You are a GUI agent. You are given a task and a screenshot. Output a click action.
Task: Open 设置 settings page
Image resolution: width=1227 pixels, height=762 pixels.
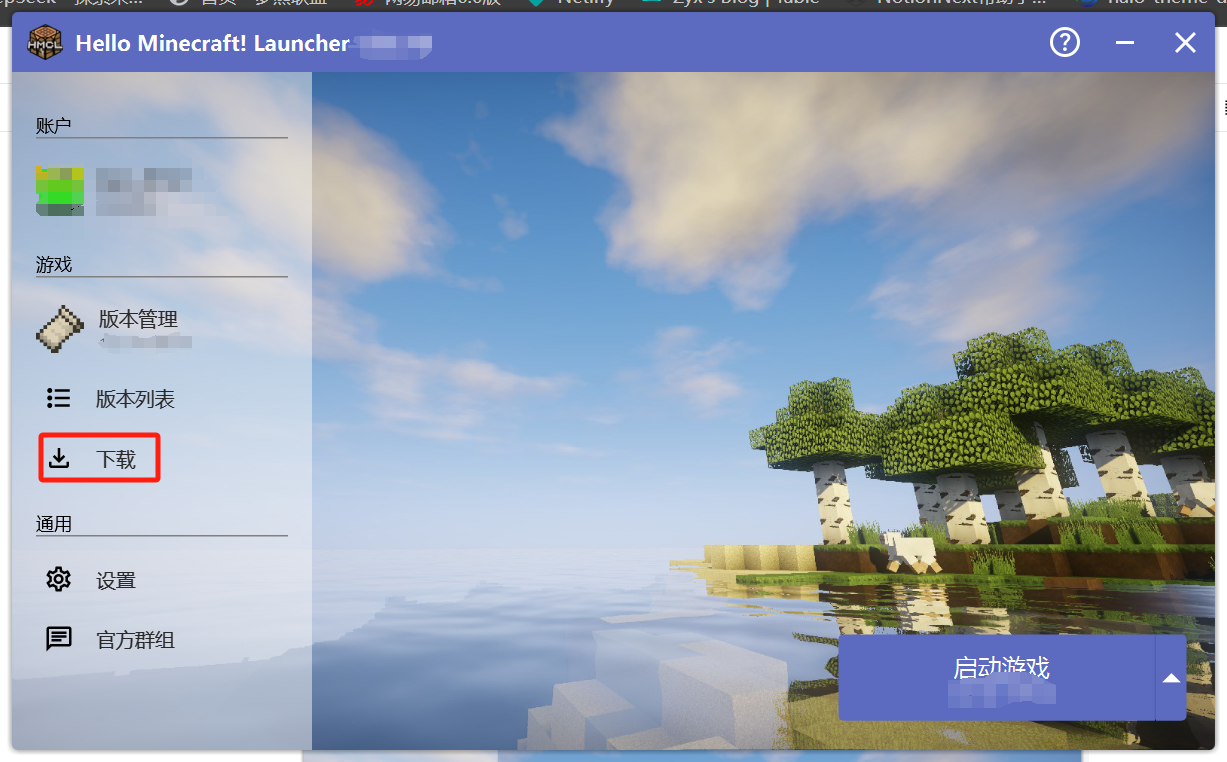[162, 580]
